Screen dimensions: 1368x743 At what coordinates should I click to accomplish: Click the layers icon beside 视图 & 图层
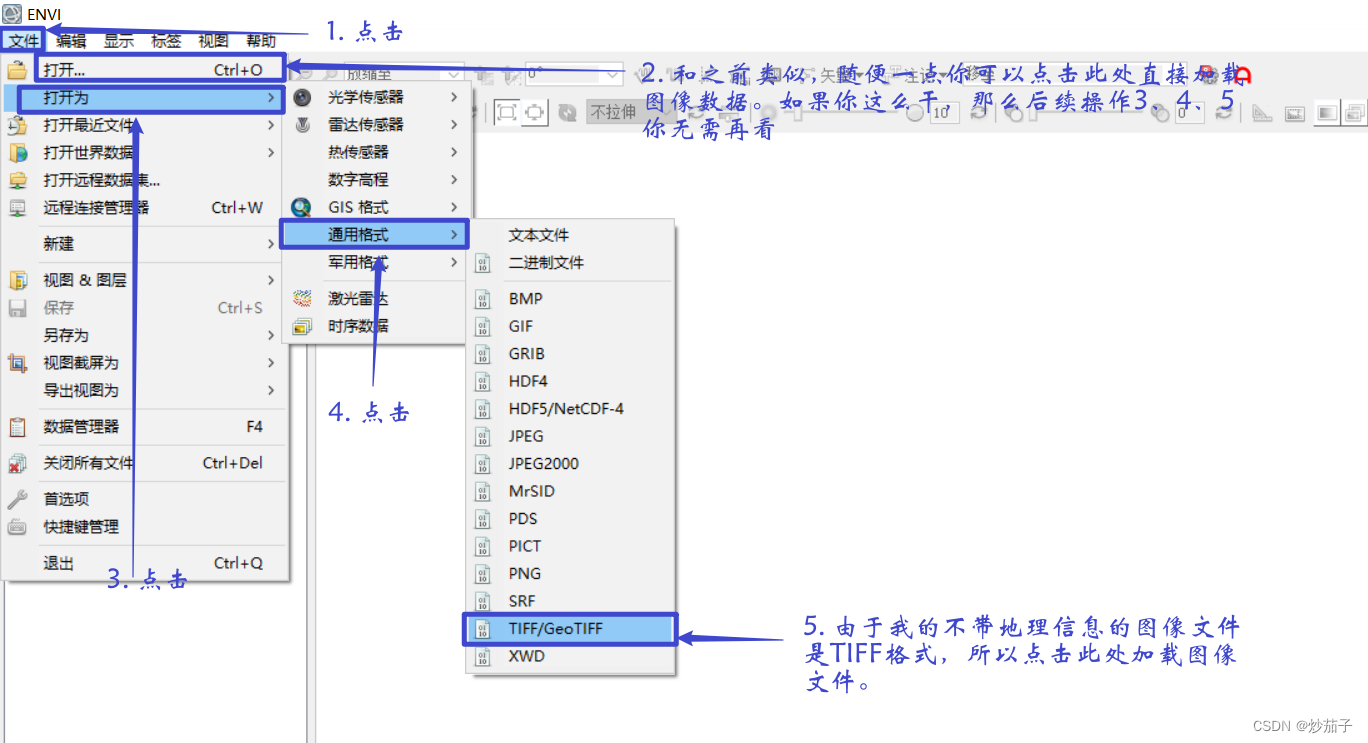[x=17, y=280]
